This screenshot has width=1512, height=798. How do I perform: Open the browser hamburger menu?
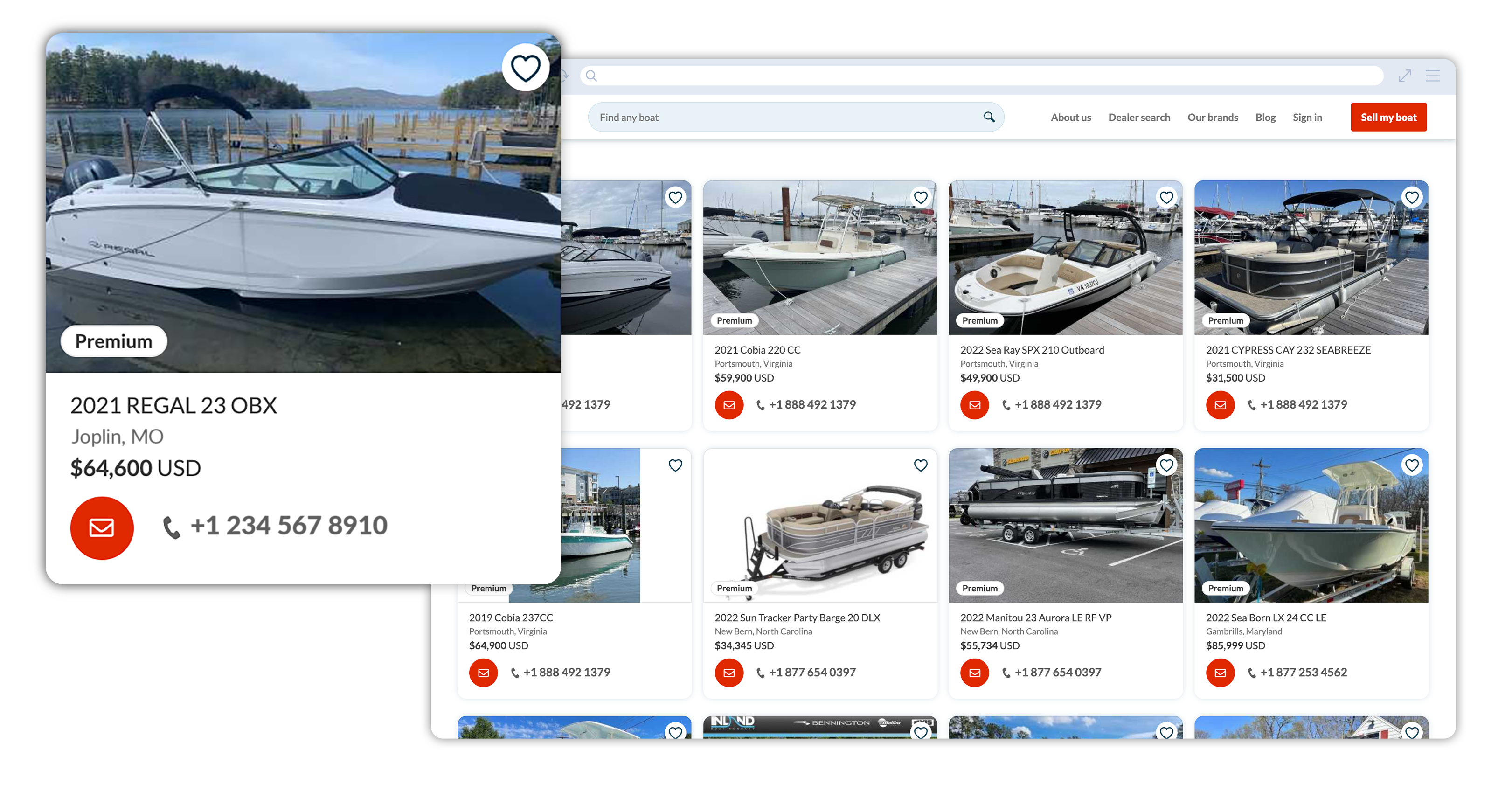click(1433, 76)
